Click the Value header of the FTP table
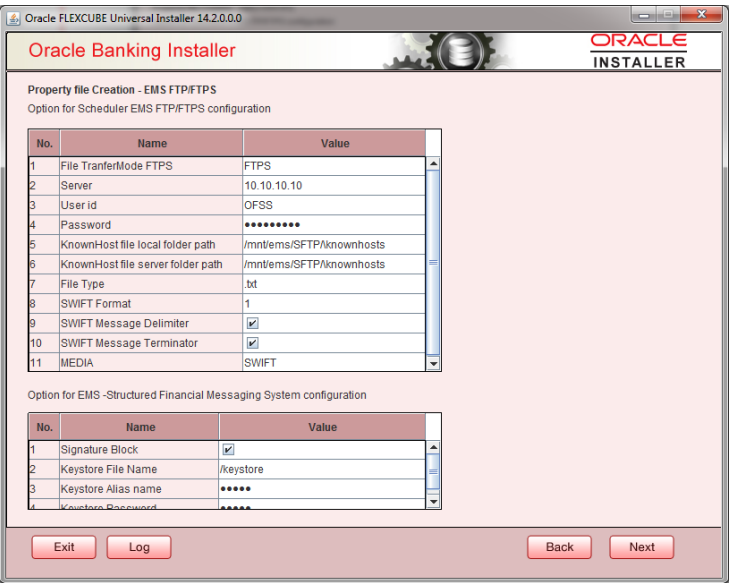729x583 pixels. point(334,143)
